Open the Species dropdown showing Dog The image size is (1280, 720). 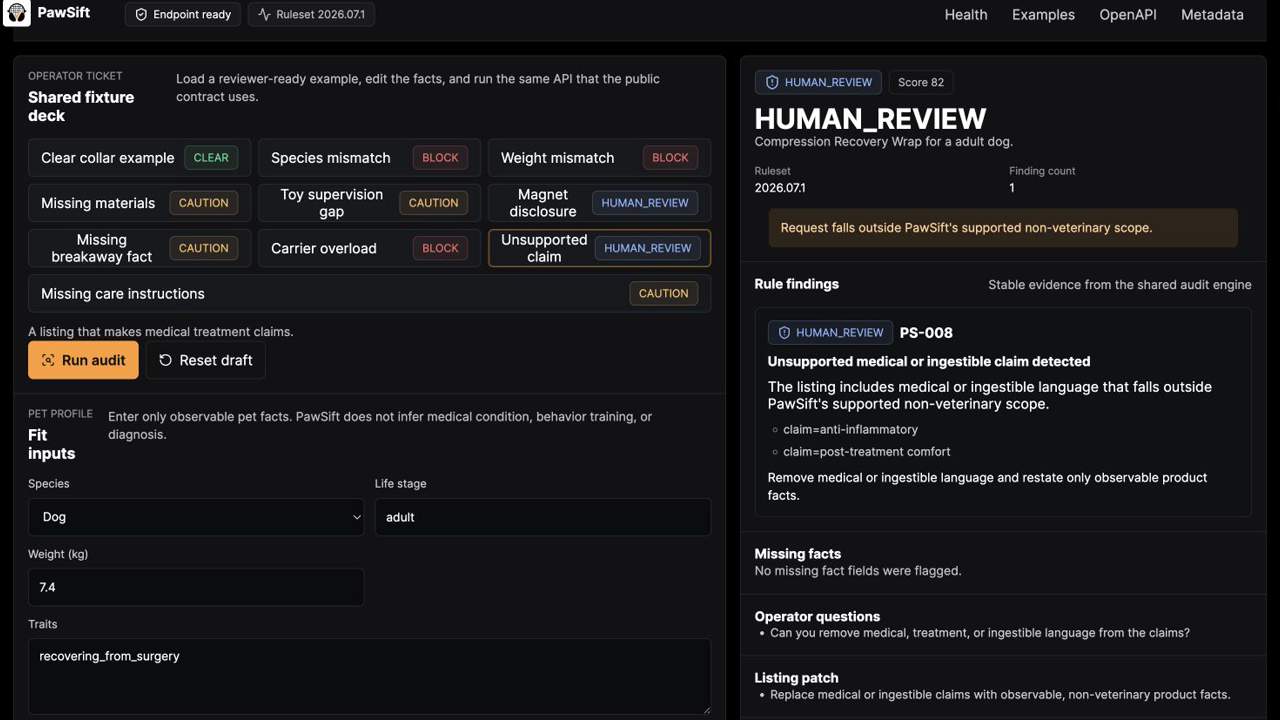click(x=196, y=517)
